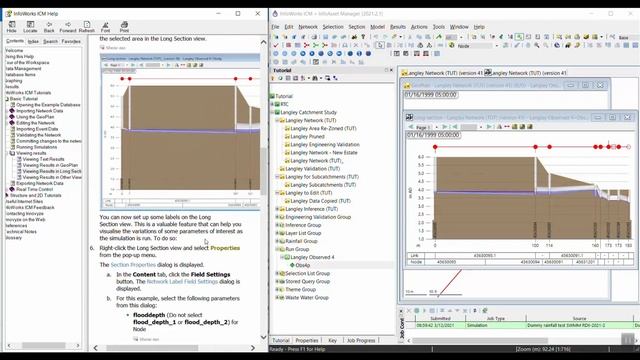
Task: Follow the green Properties link in Help text
Action: point(225,248)
